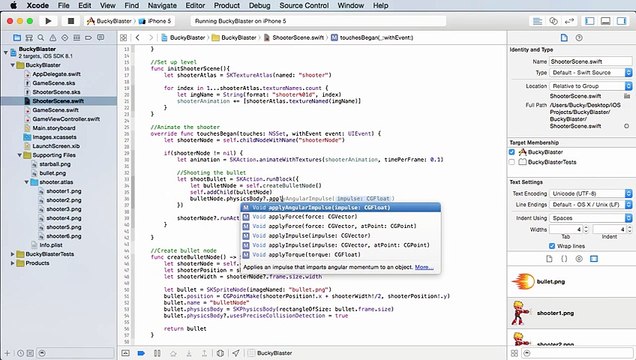Hide the Utilities panel

[621, 21]
